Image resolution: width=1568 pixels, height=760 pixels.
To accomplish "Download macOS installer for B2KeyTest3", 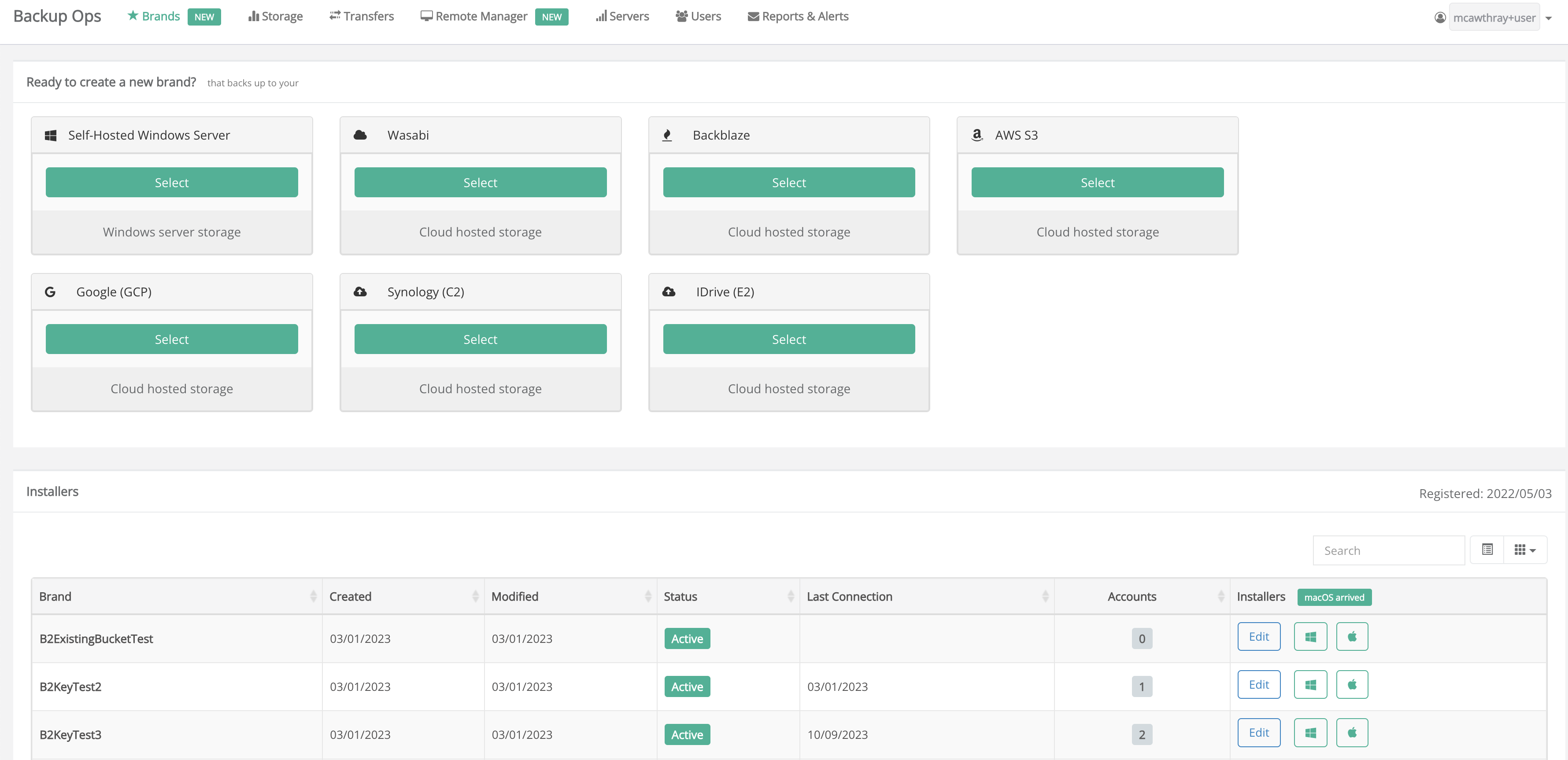I will pyautogui.click(x=1352, y=733).
